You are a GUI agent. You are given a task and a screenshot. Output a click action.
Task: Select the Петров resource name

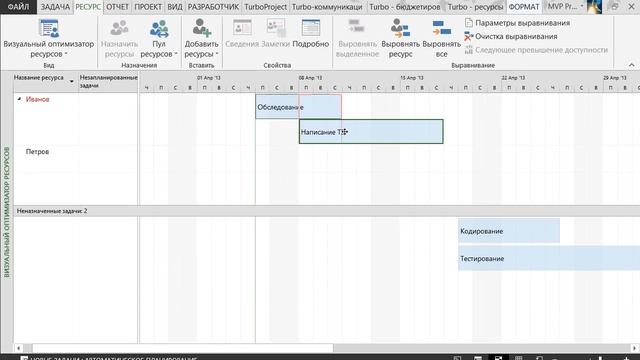click(37, 151)
